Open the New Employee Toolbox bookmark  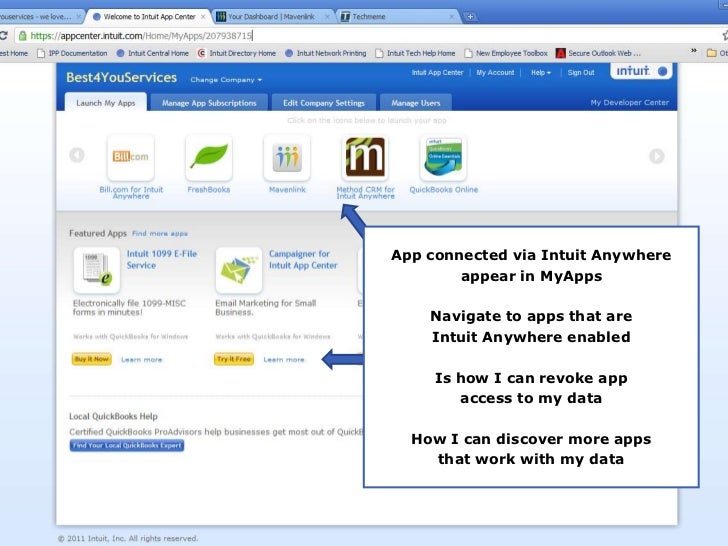coord(506,53)
